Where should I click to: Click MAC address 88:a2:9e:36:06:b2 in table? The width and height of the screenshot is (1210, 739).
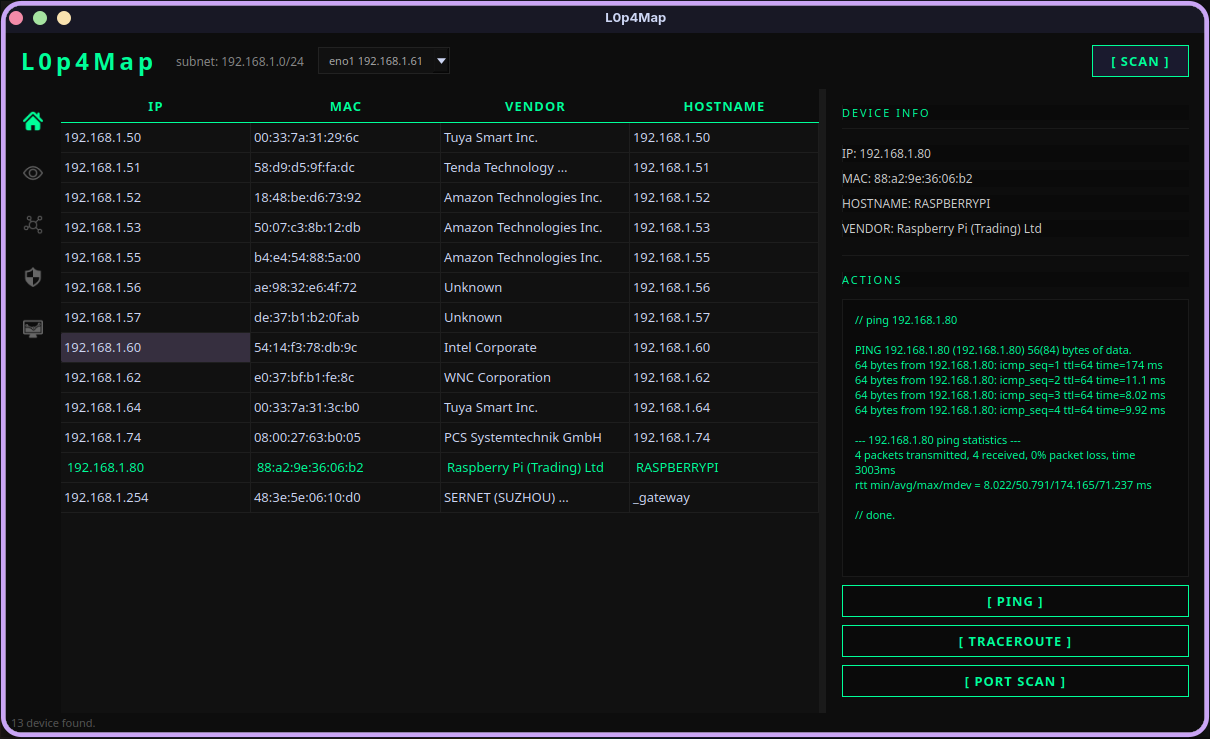[345, 468]
